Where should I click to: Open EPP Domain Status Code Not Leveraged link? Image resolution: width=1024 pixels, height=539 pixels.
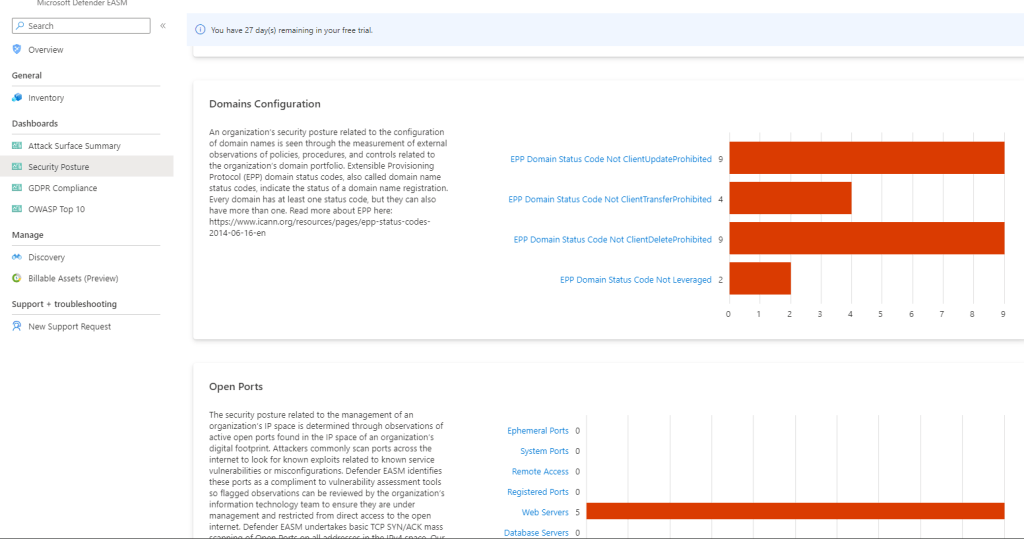[635, 280]
